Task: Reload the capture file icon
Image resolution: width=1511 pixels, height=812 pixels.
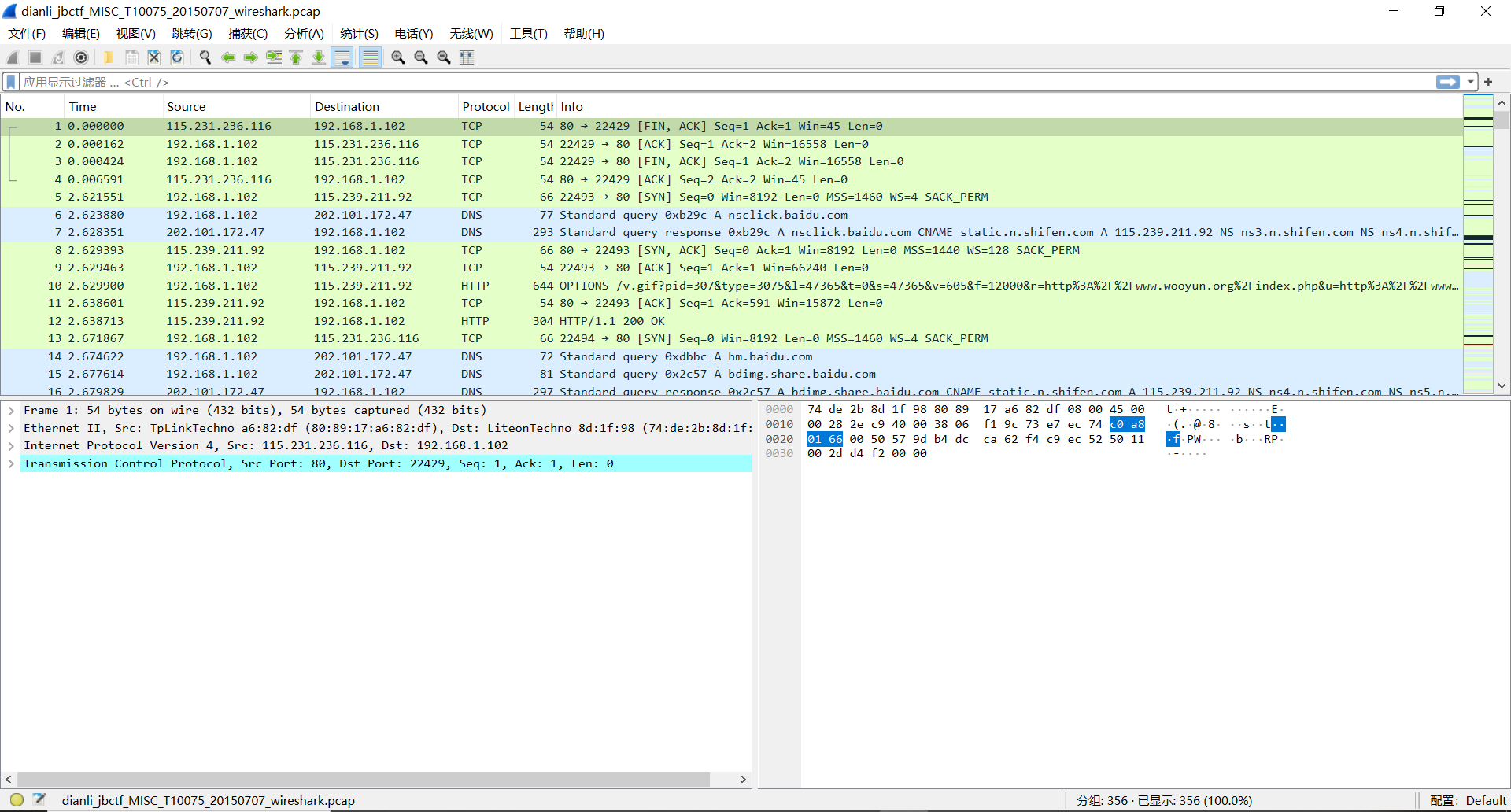Action: point(177,57)
